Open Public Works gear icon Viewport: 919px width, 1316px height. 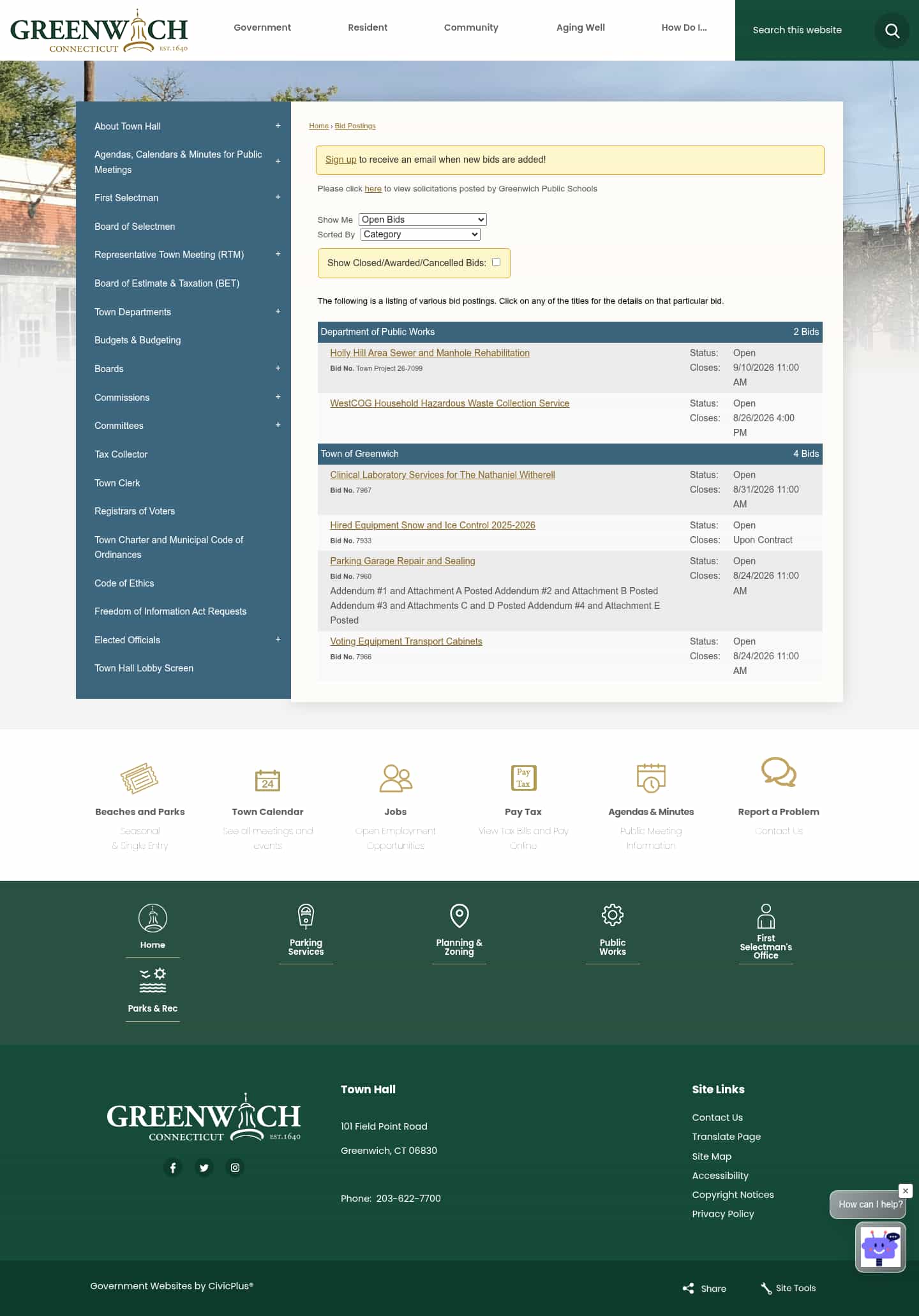(613, 915)
